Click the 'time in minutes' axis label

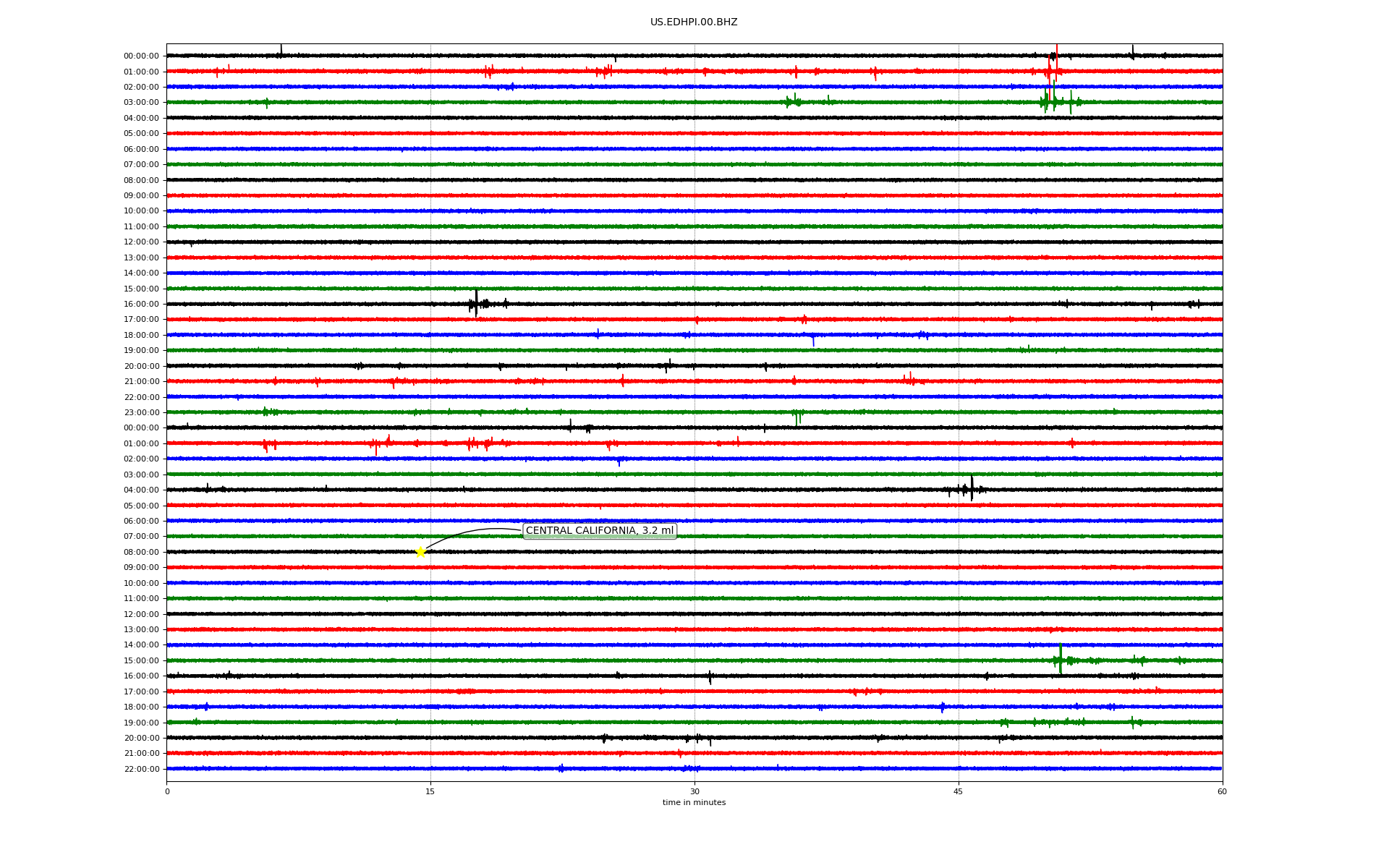pos(693,802)
